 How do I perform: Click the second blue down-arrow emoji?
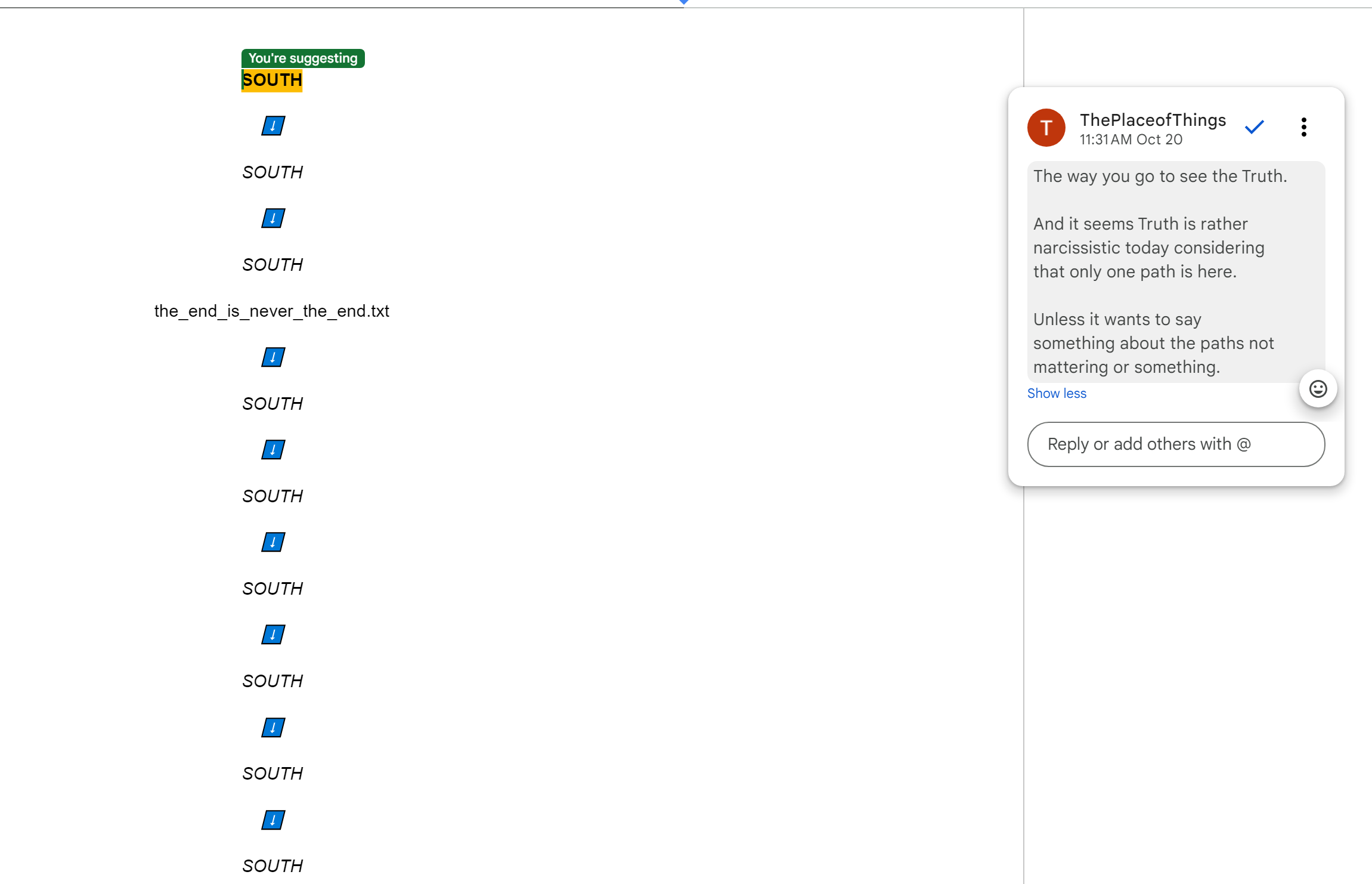pos(273,218)
